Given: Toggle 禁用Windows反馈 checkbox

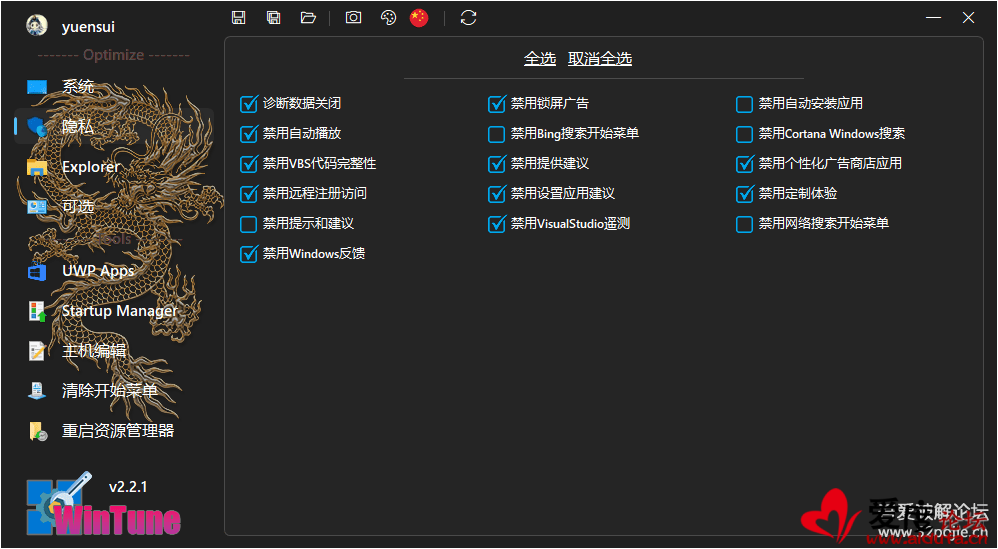Looking at the screenshot, I should click(x=248, y=254).
